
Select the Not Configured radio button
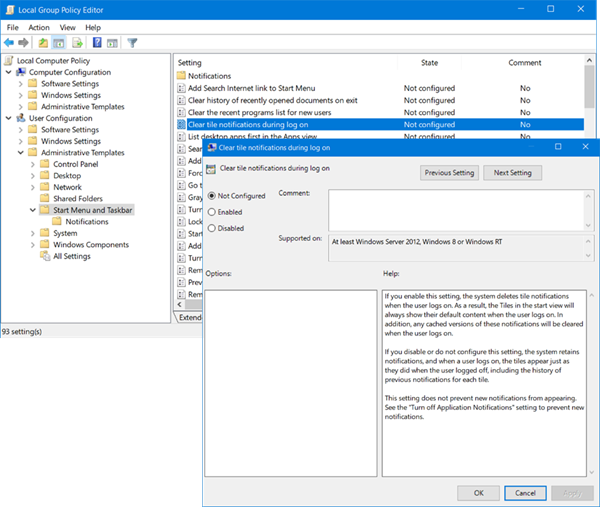(212, 196)
